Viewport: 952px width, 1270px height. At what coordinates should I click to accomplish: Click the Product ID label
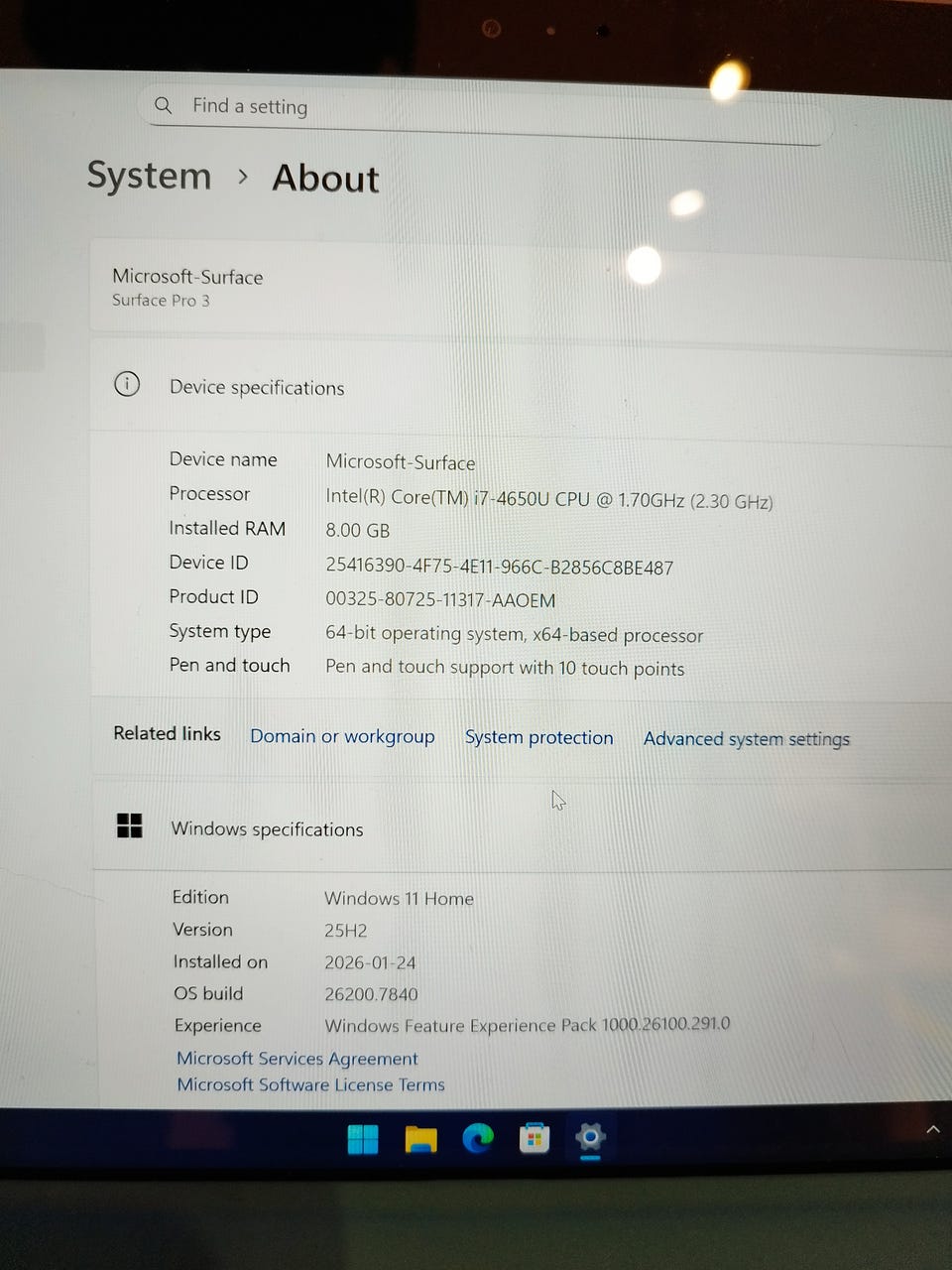(x=213, y=597)
